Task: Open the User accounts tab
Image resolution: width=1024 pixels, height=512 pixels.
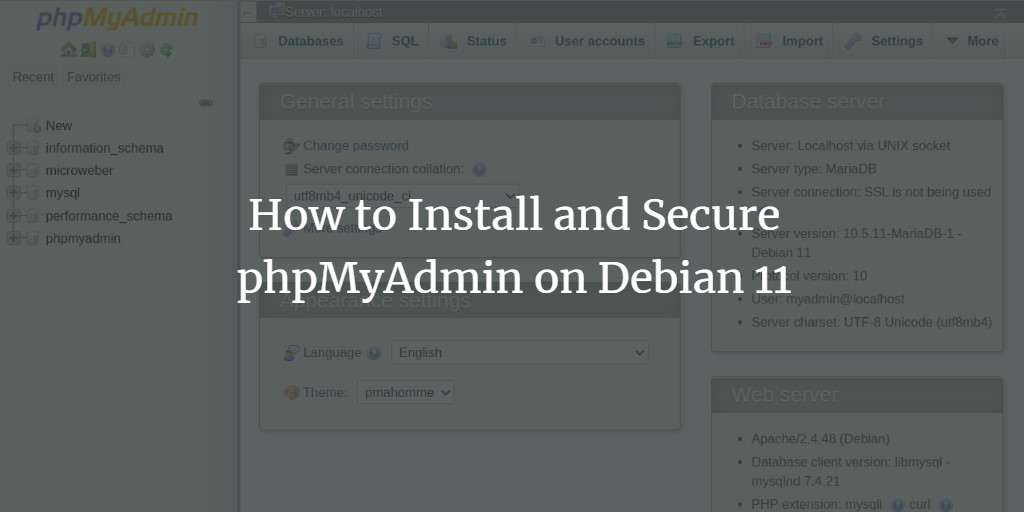Action: [x=586, y=41]
